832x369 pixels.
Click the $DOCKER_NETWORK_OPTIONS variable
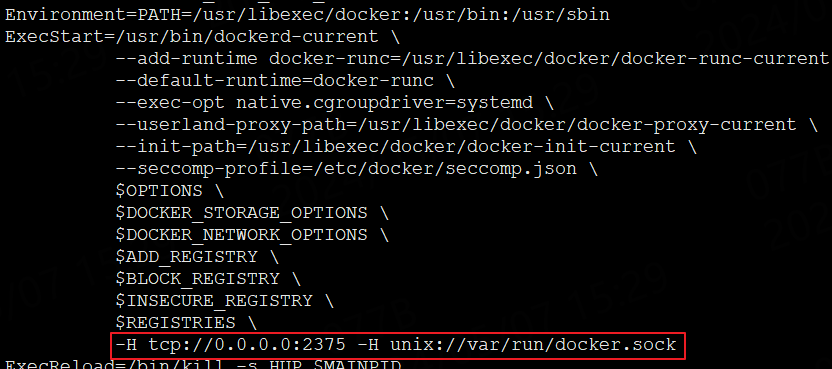coord(241,235)
